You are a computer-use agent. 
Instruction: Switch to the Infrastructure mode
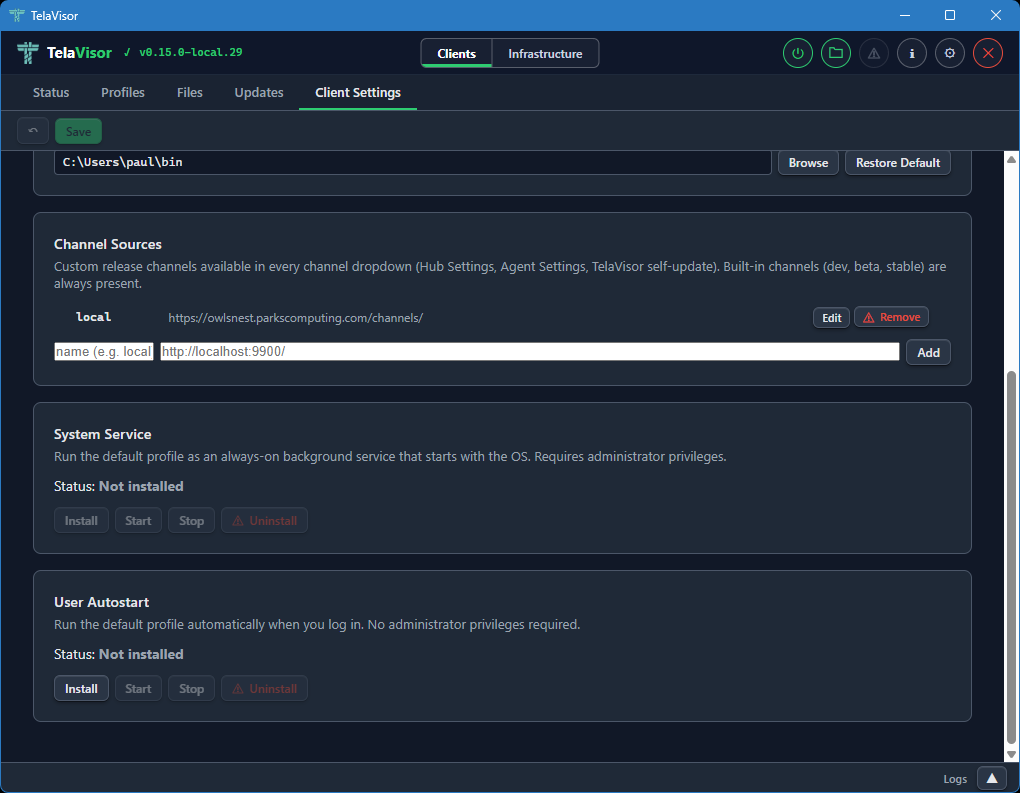545,53
